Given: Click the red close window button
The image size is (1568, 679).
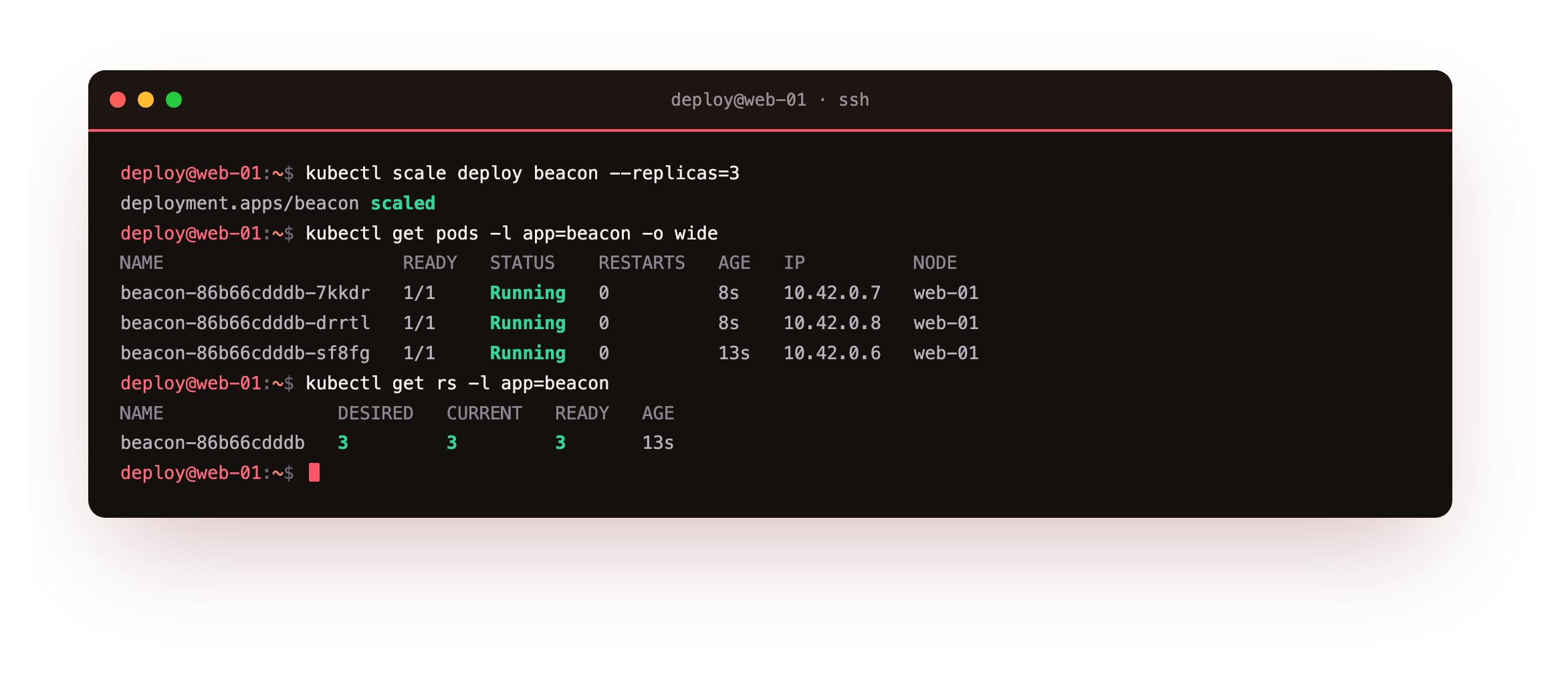Looking at the screenshot, I should (118, 100).
